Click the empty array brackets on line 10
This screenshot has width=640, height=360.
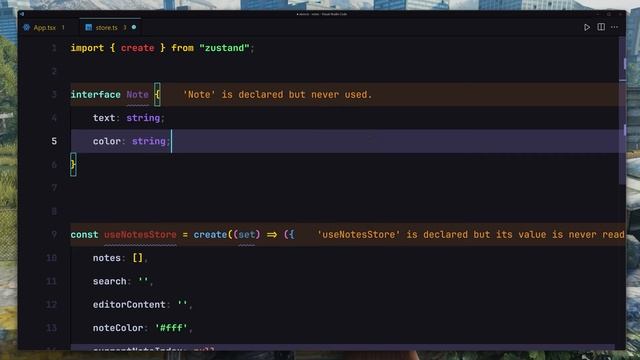(x=138, y=258)
